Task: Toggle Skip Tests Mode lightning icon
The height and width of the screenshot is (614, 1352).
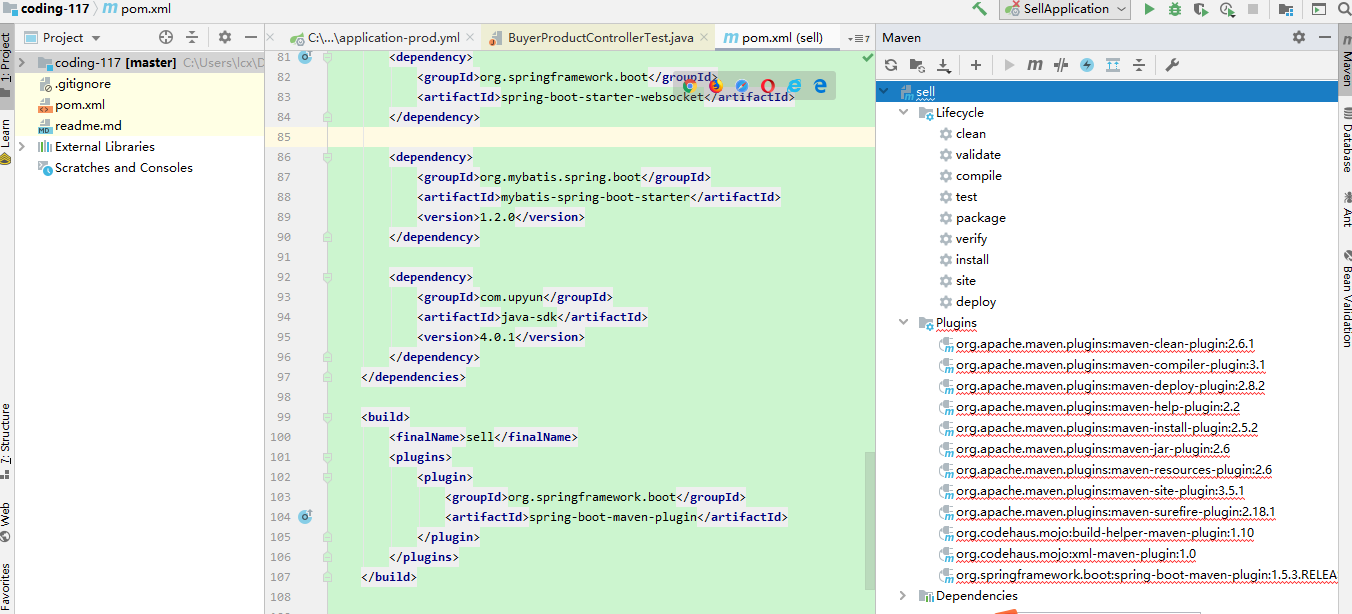Action: tap(1087, 65)
